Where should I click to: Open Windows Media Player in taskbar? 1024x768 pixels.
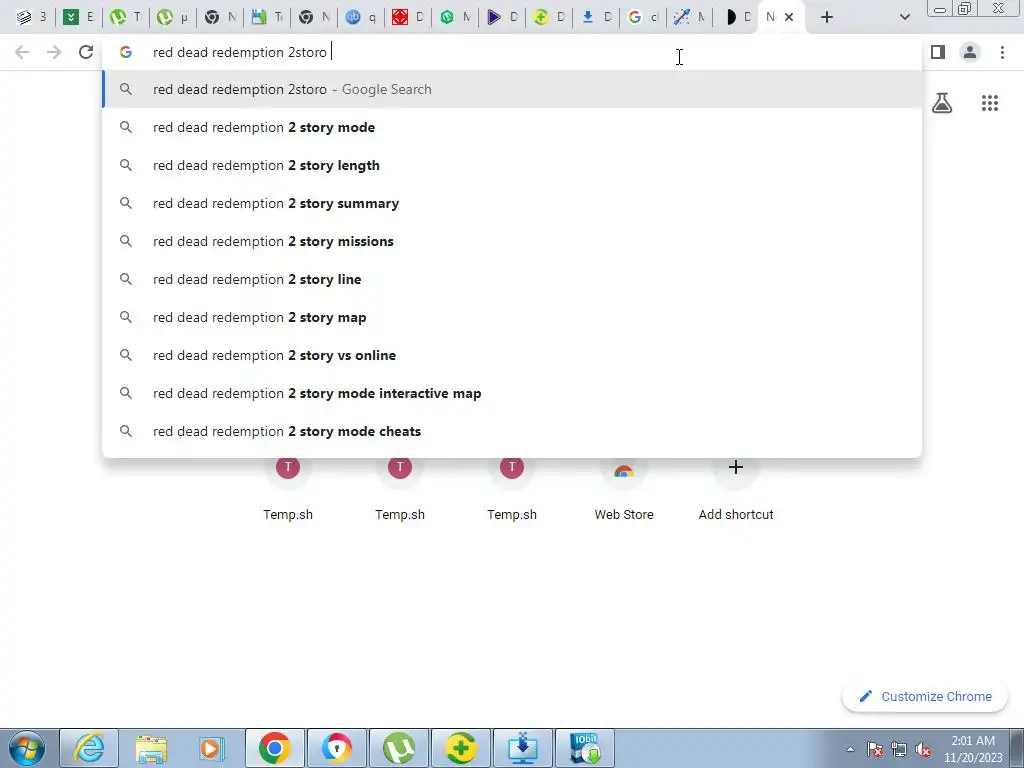coord(212,748)
